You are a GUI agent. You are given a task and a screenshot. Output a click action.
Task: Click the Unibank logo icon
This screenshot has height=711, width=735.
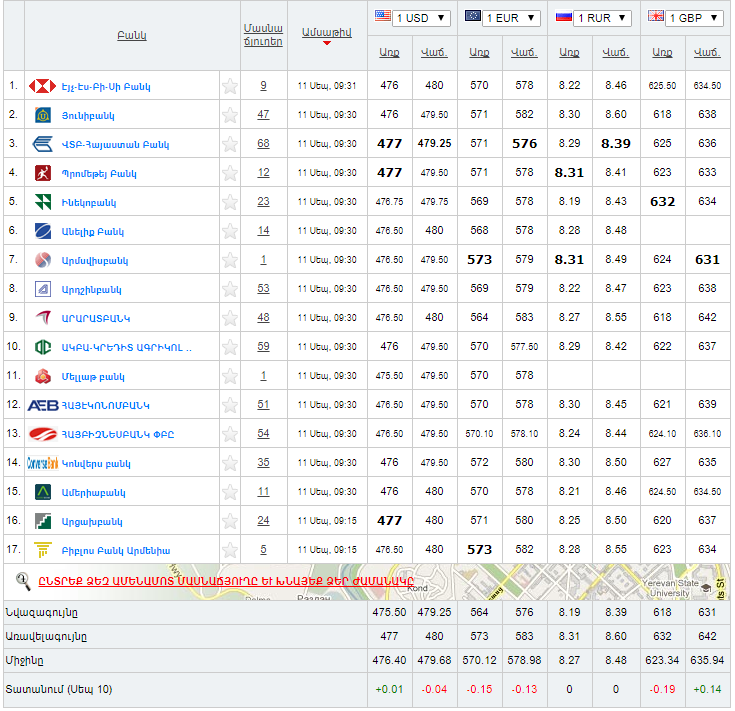click(42, 115)
